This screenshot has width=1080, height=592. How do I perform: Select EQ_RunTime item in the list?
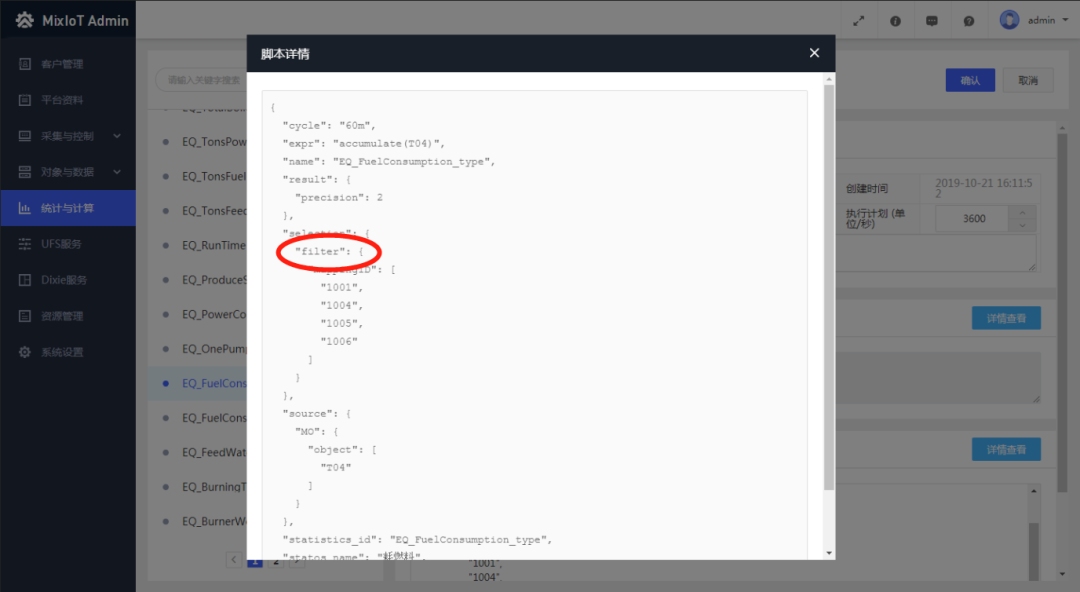pyautogui.click(x=213, y=245)
